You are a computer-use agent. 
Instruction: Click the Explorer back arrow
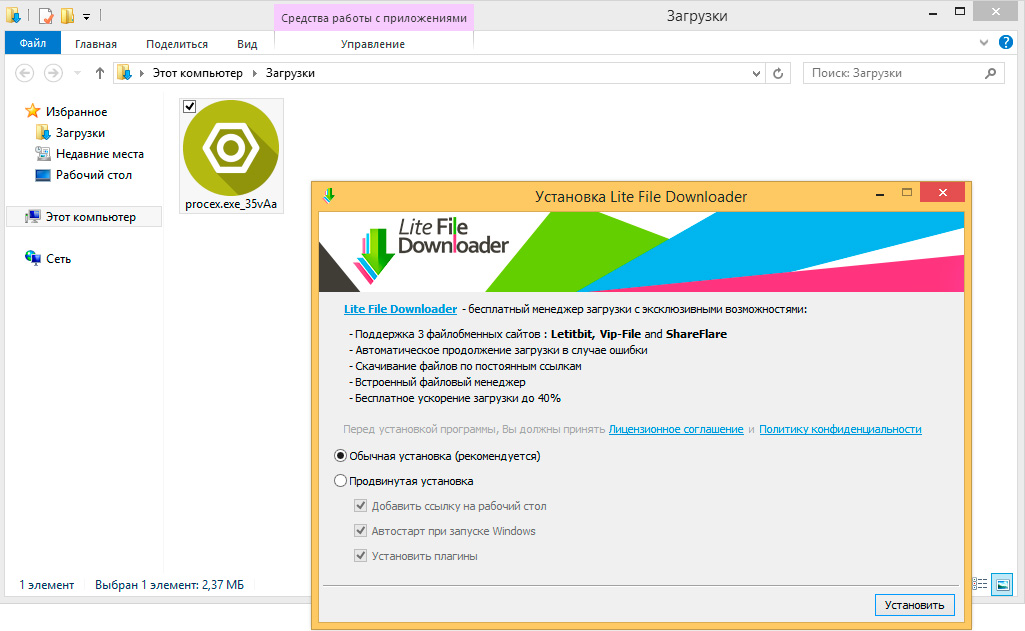click(x=25, y=73)
